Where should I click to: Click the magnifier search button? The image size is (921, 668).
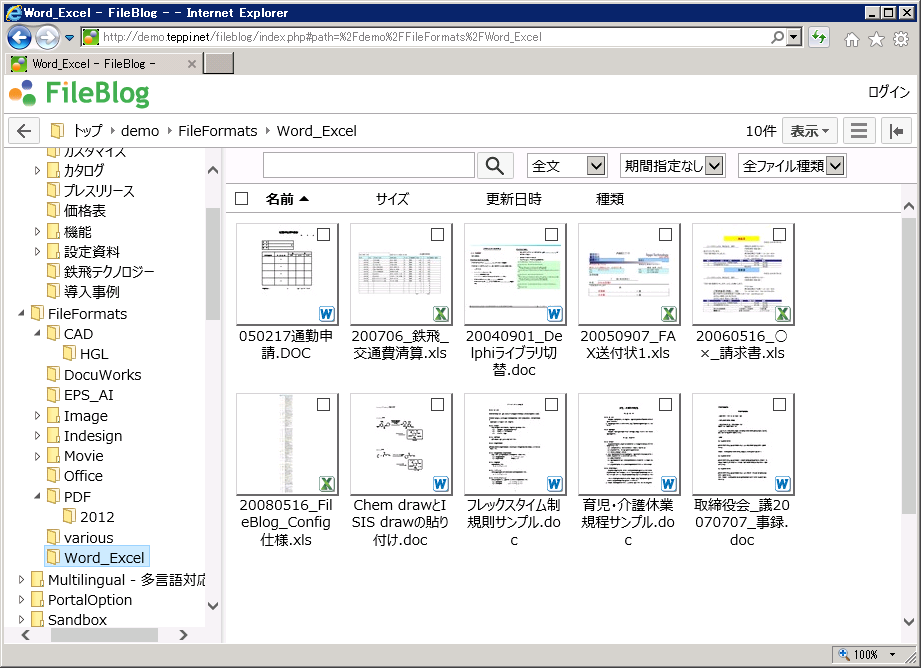click(x=495, y=166)
